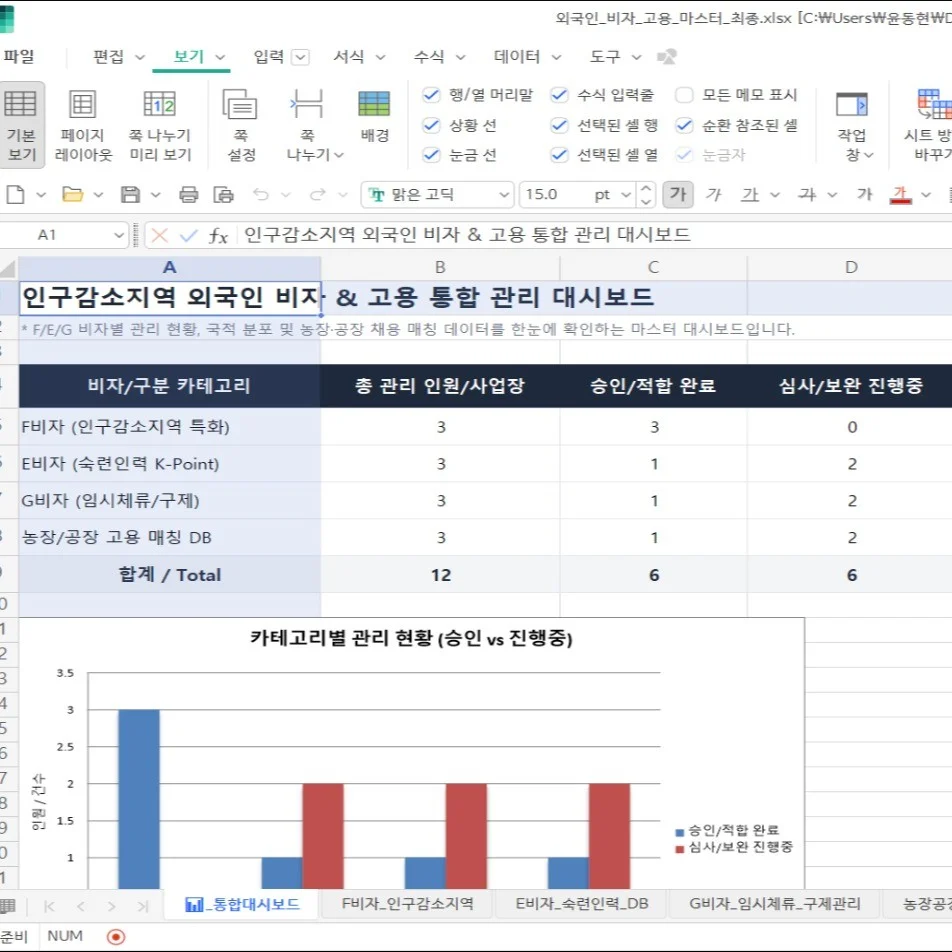This screenshot has height=952, width=952.
Task: Click the record macro status bar icon
Action: click(116, 937)
